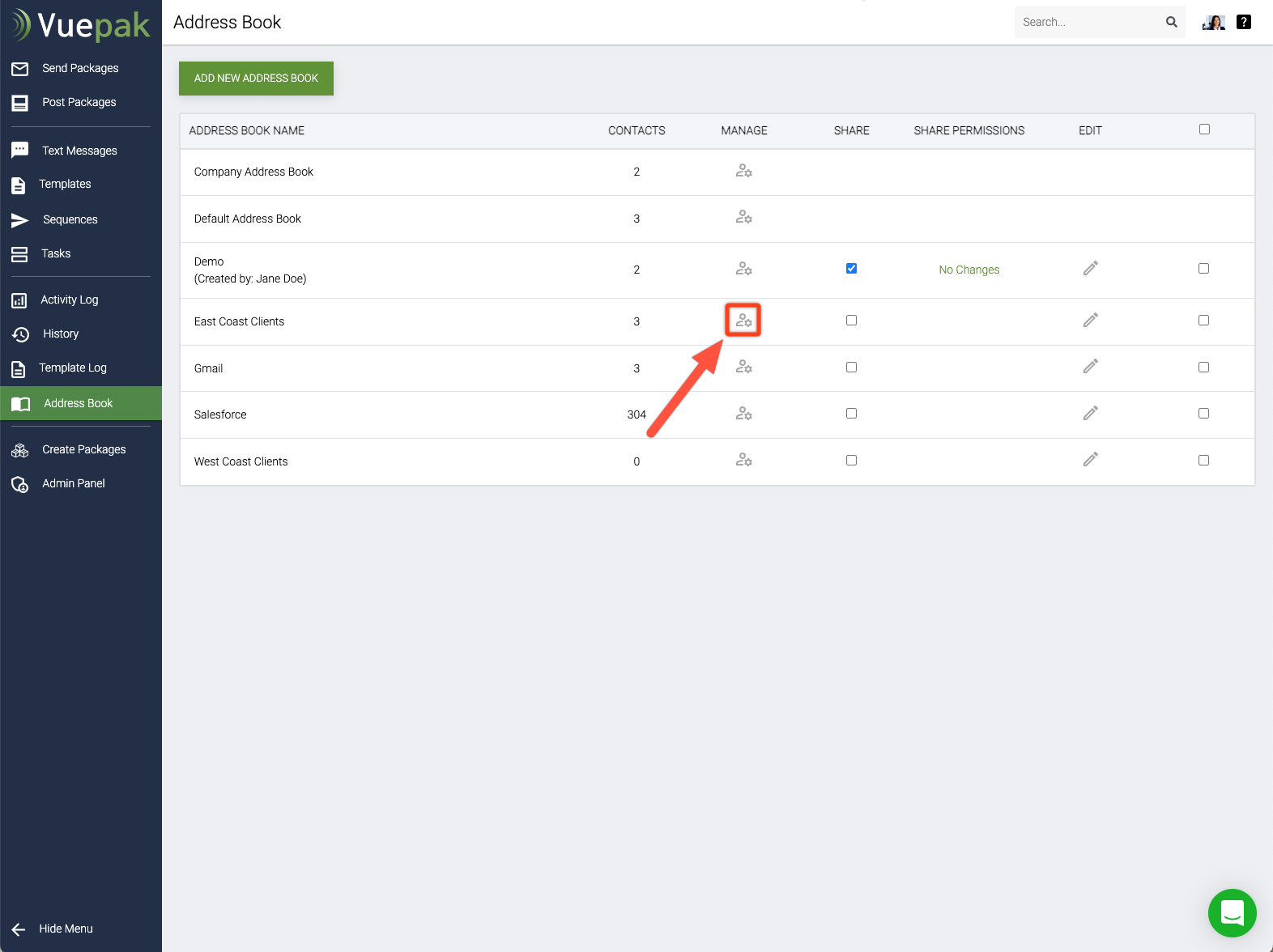This screenshot has height=952, width=1273.
Task: Tick the select-all checkbox in table header
Action: [x=1204, y=130]
